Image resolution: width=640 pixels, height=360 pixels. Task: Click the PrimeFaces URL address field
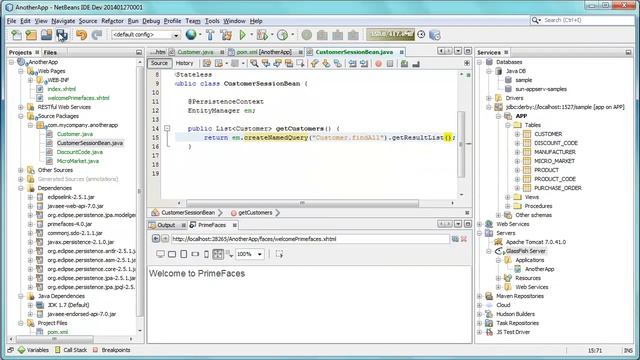pyautogui.click(x=310, y=239)
